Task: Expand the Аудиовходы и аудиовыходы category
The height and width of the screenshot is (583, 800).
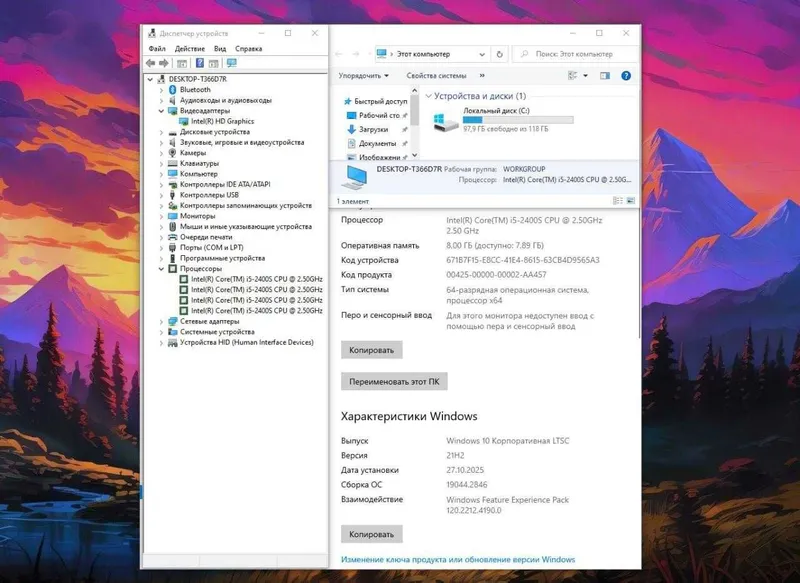Action: tap(161, 100)
